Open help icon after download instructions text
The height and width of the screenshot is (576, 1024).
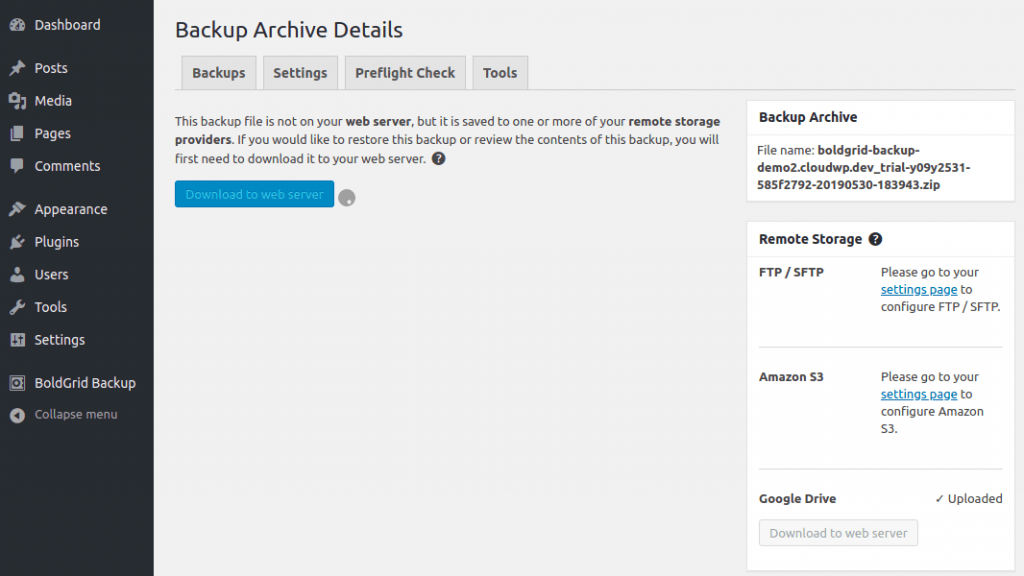pyautogui.click(x=438, y=159)
